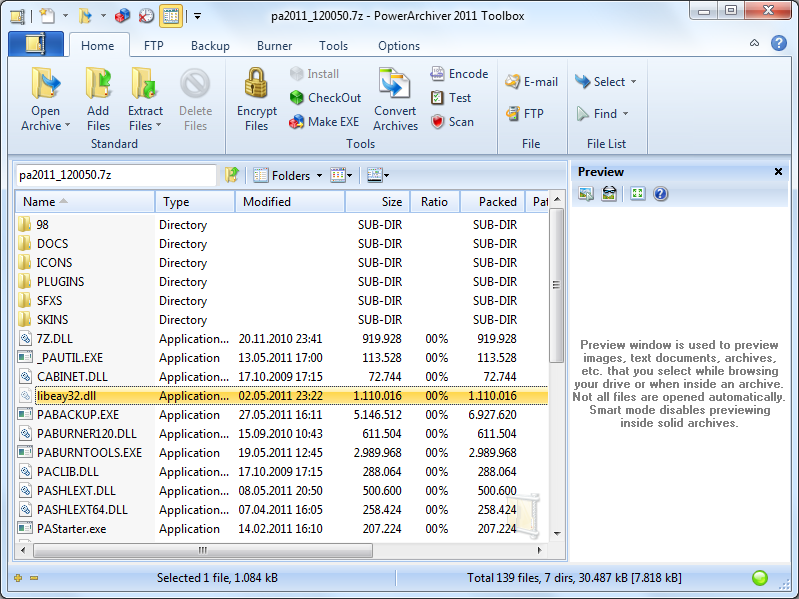The width and height of the screenshot is (799, 599).
Task: Send the archive by E-mail
Action: (531, 81)
